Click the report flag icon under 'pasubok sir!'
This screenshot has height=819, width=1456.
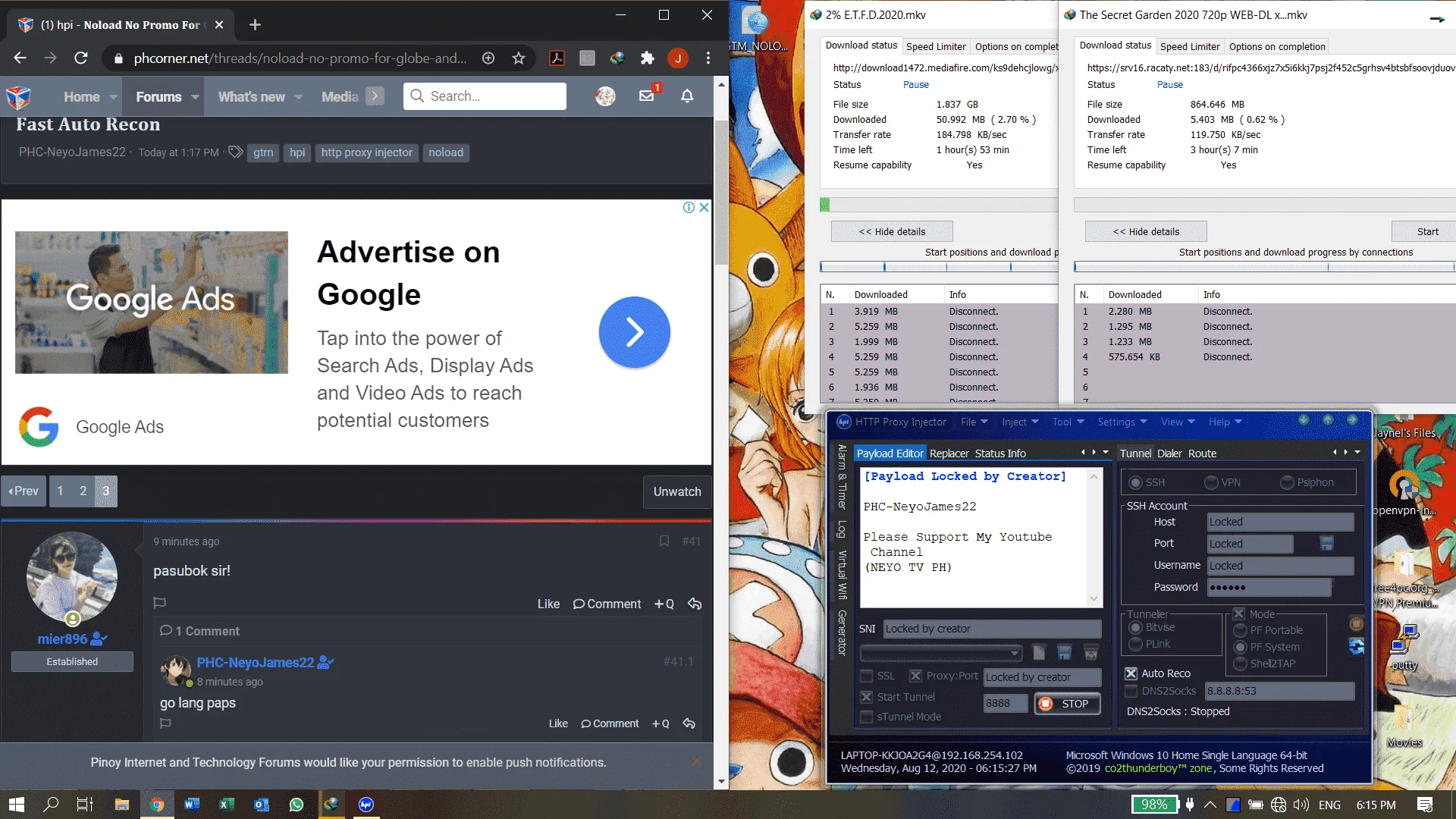point(160,603)
